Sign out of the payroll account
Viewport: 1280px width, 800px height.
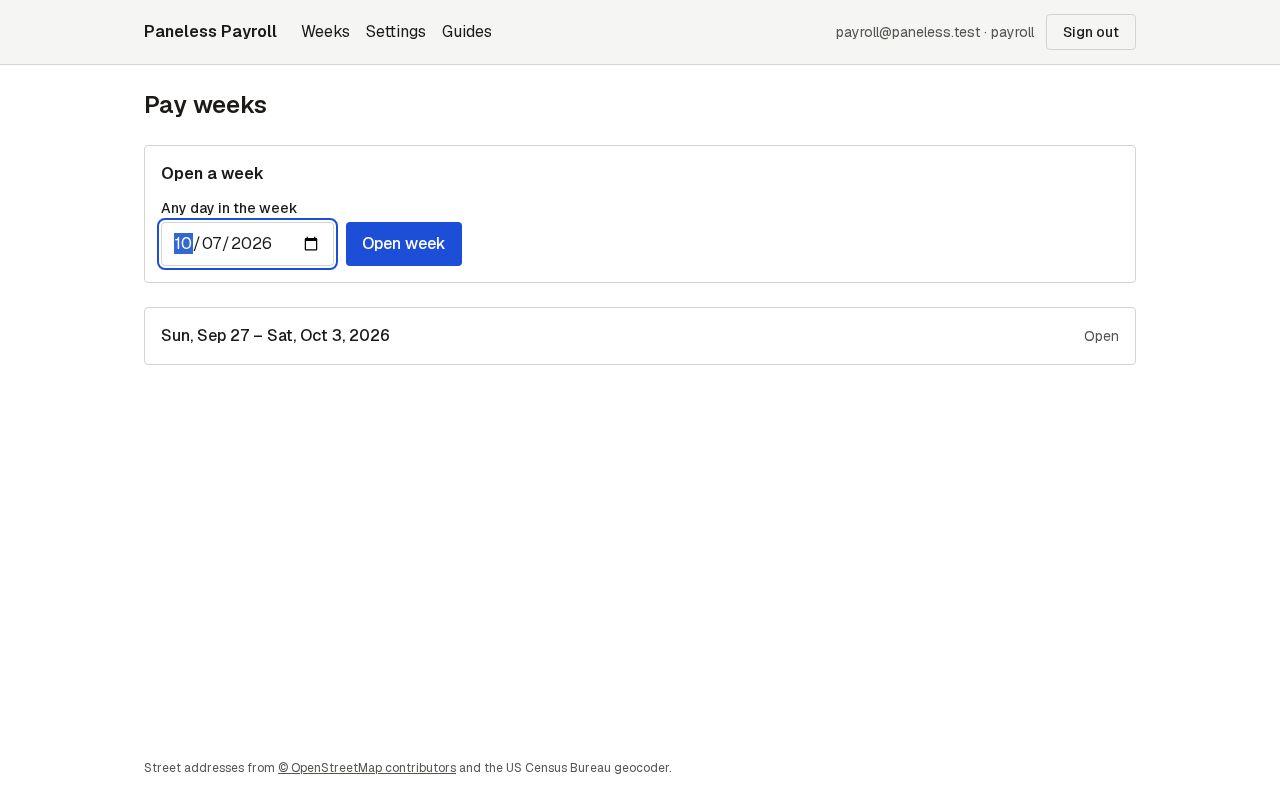click(1091, 32)
